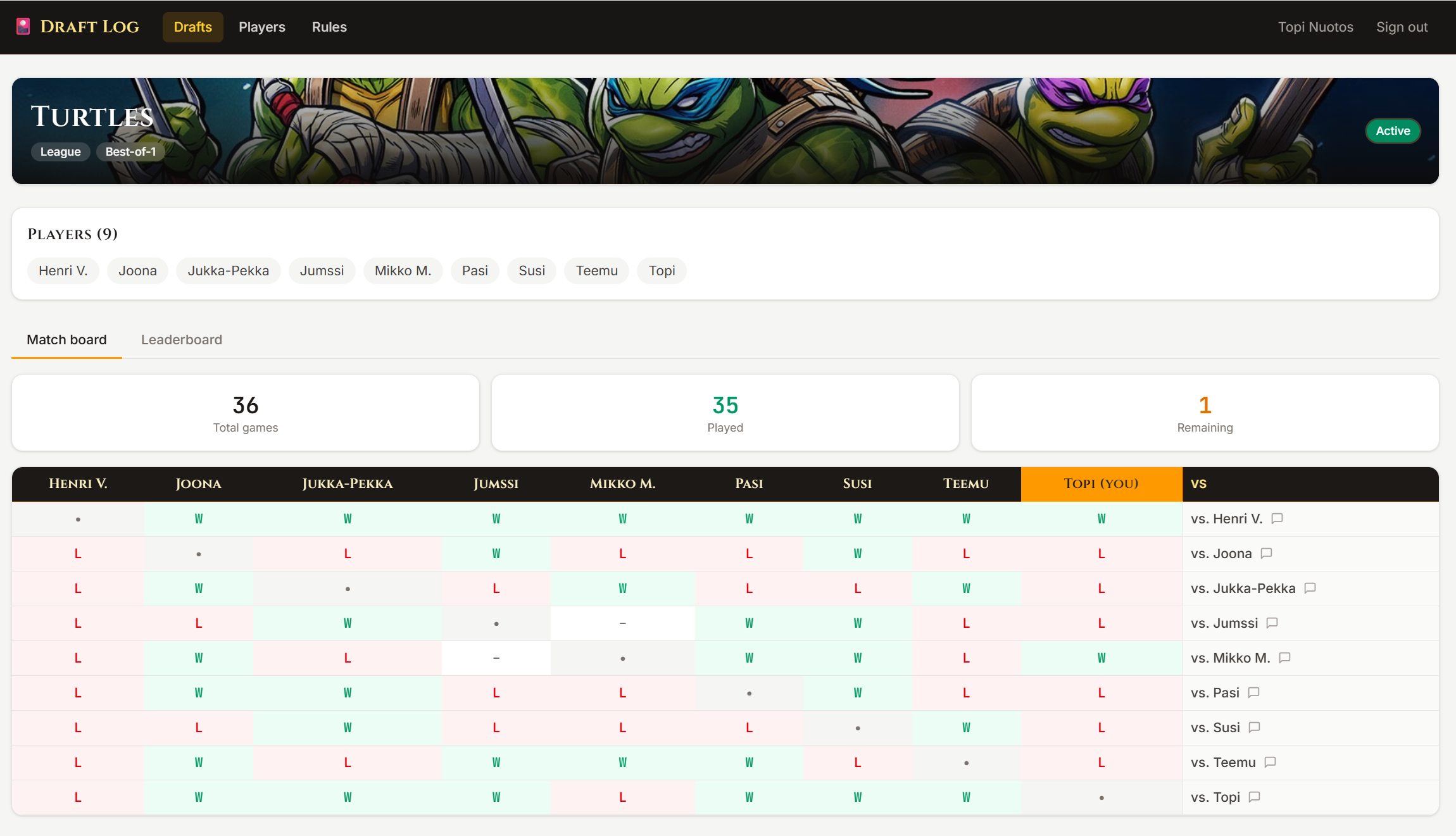
Task: Go to the Players nav item
Action: [262, 27]
